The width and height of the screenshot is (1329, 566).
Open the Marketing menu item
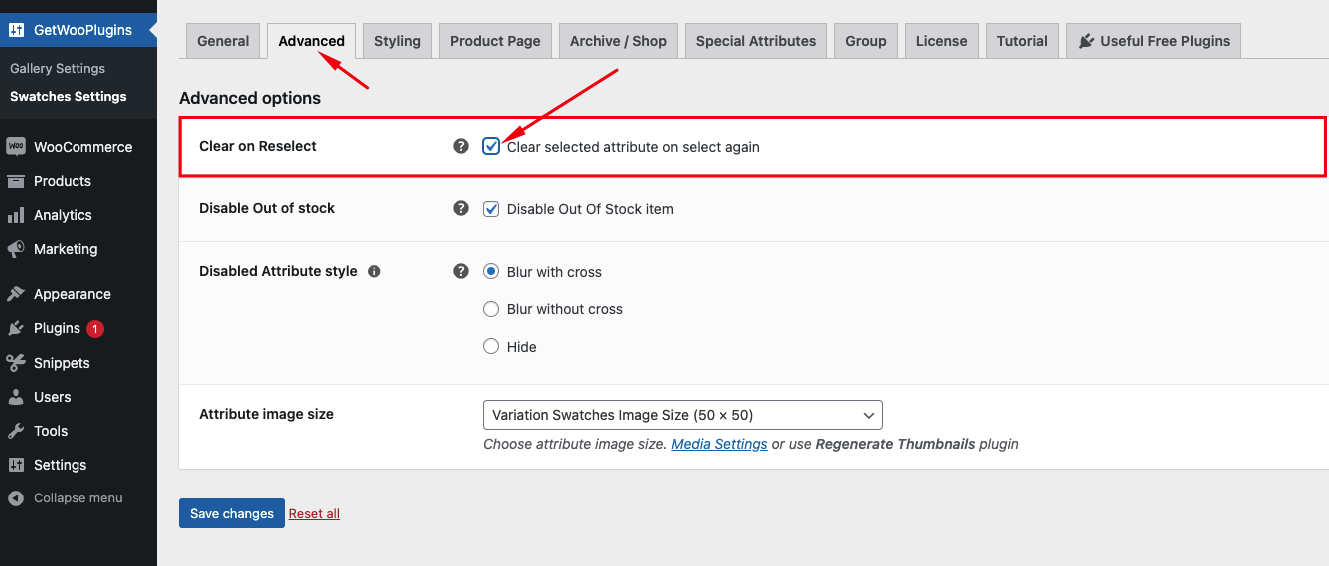point(78,249)
